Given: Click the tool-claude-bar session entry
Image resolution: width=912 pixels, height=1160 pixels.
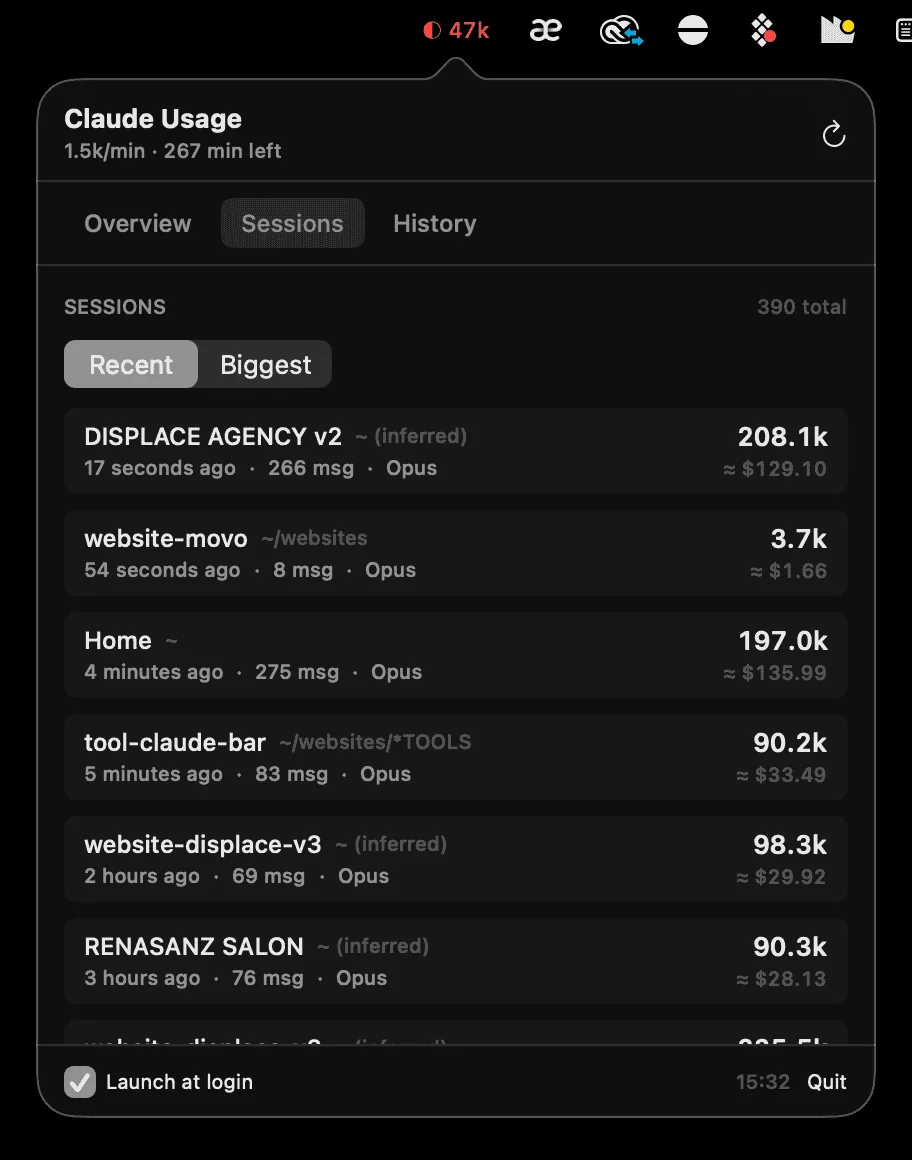Looking at the screenshot, I should coord(455,757).
